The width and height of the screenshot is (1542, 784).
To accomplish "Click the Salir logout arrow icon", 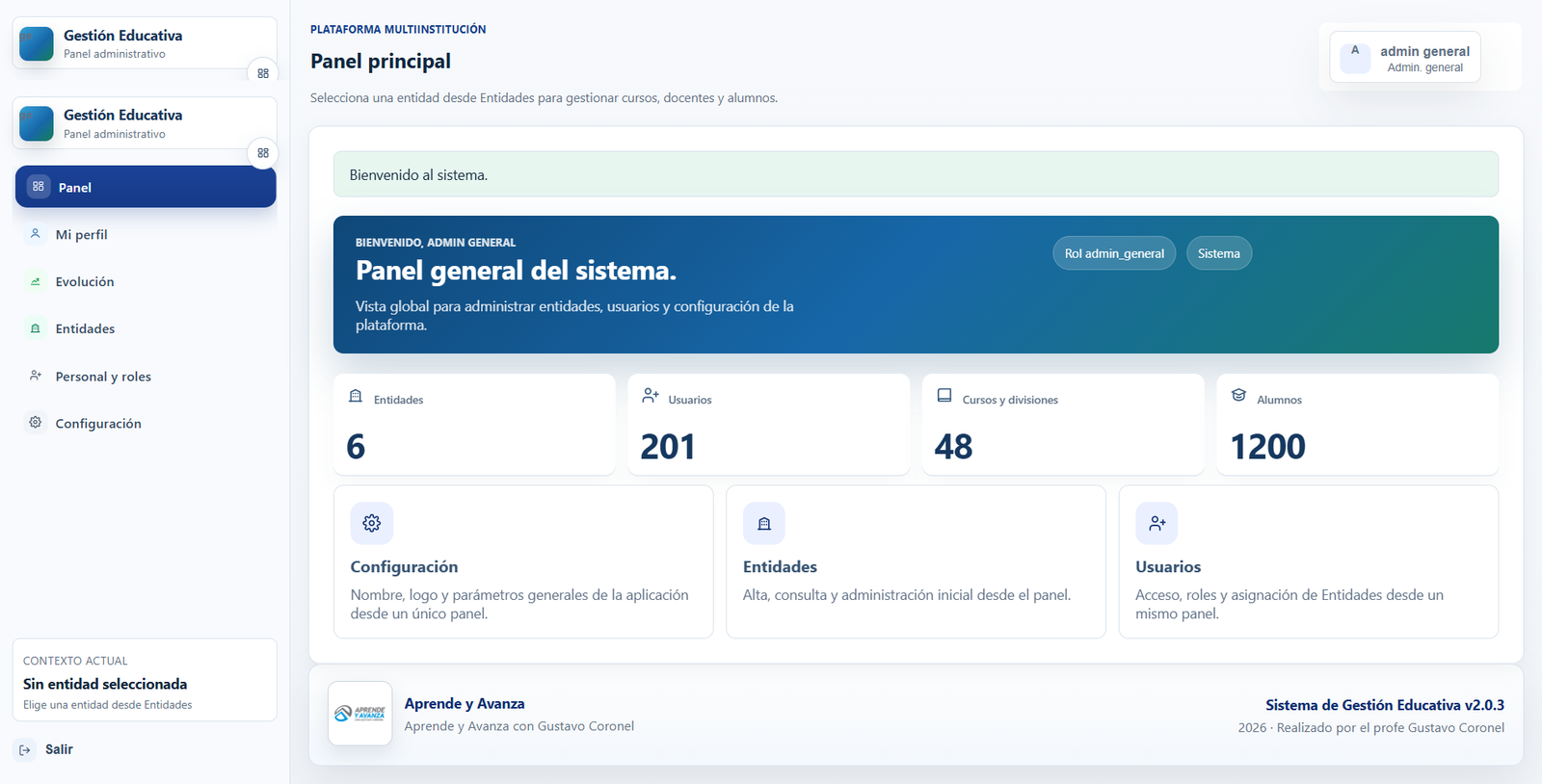I will tap(25, 749).
